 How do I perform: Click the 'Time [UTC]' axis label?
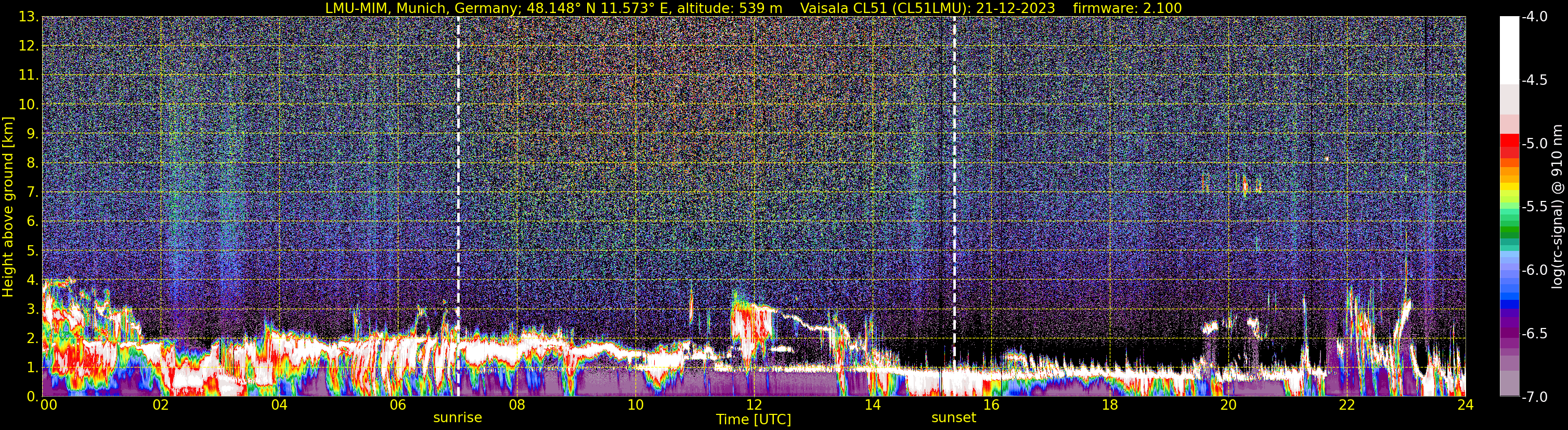pos(754,420)
